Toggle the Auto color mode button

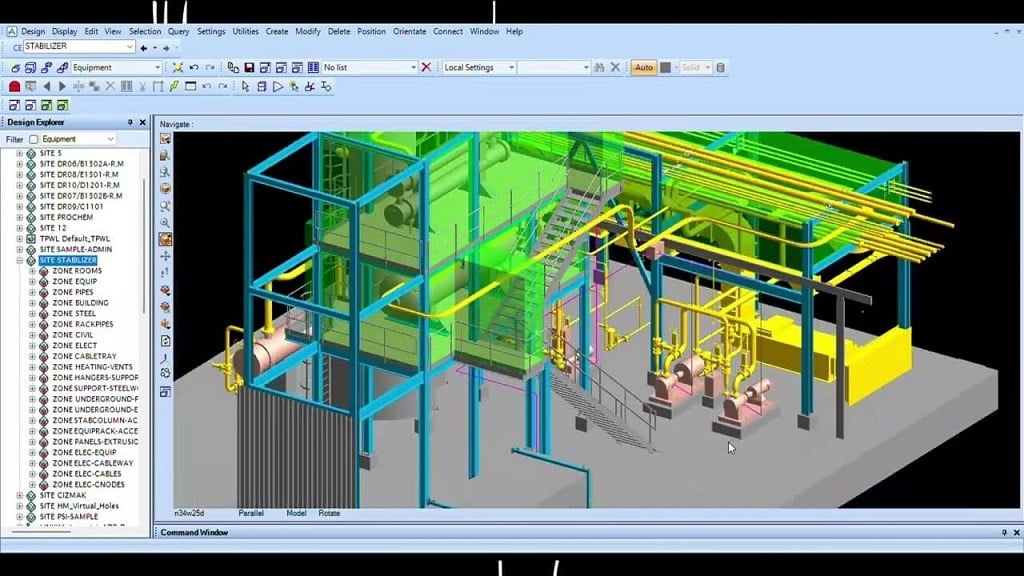tap(643, 66)
